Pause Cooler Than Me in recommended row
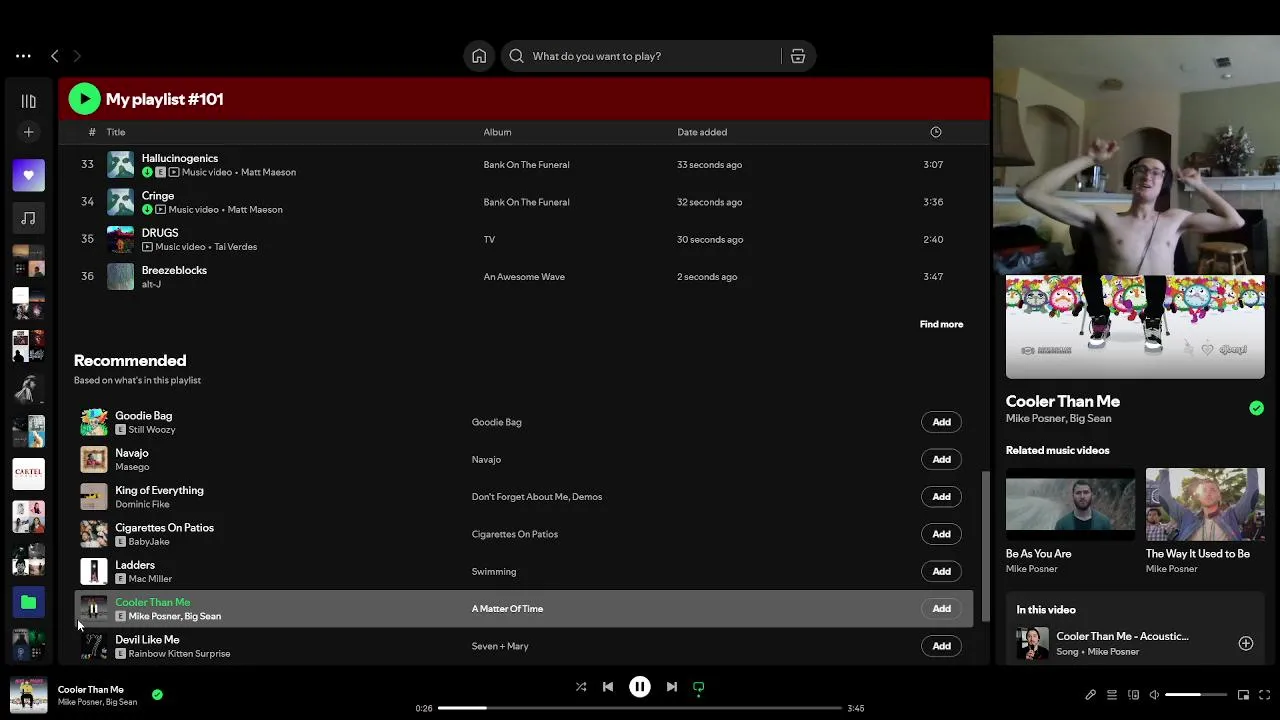 [x=94, y=609]
